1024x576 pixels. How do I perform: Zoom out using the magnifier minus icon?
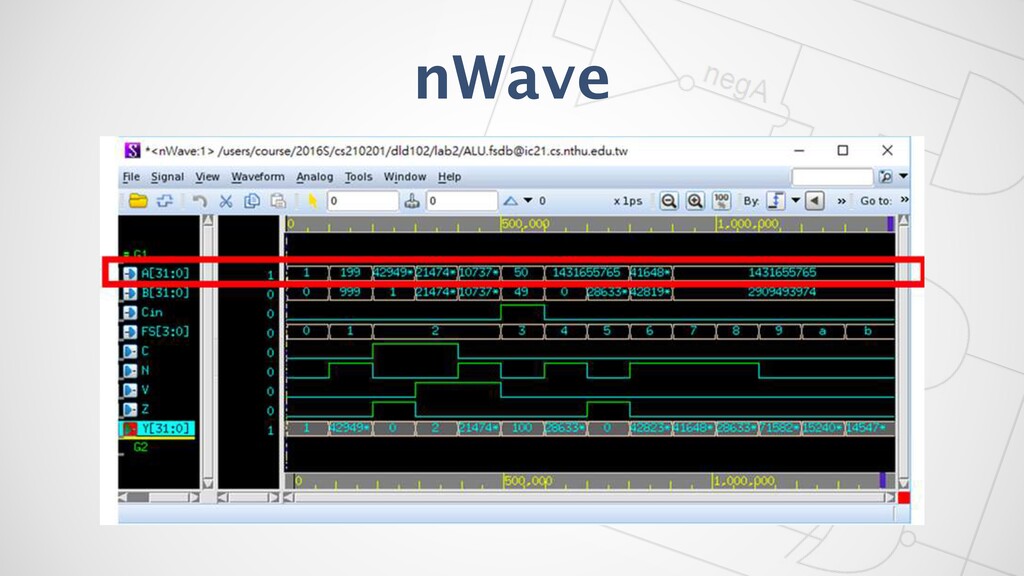(x=668, y=201)
